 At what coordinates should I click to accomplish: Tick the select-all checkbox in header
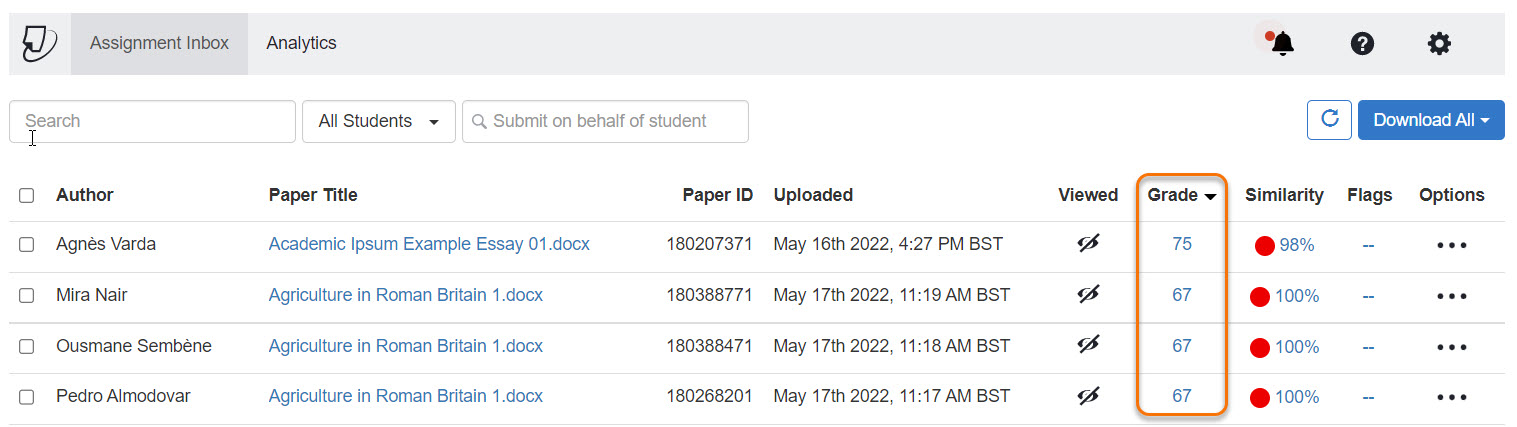tap(27, 196)
